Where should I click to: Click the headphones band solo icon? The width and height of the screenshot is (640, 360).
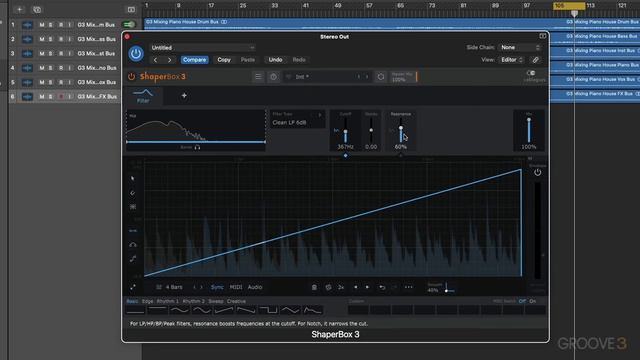coord(198,147)
